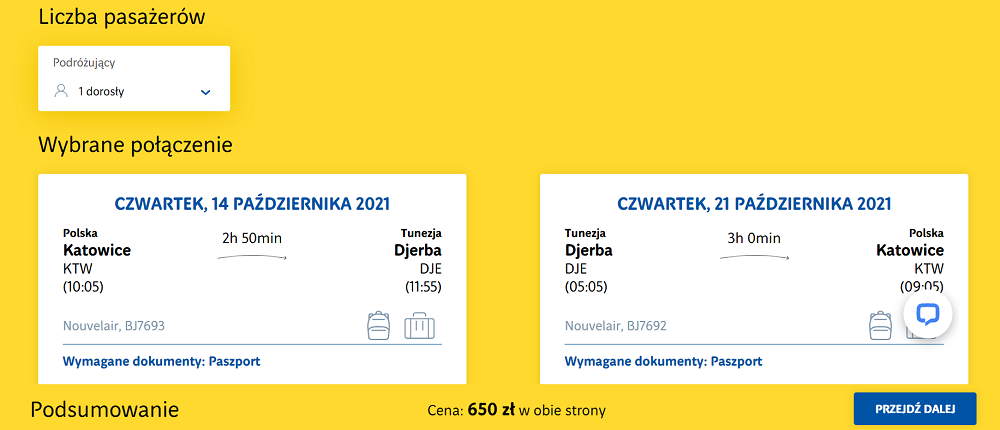Image resolution: width=1000 pixels, height=430 pixels.
Task: Expand the Podróżujący dropdown chevron
Action: [205, 92]
